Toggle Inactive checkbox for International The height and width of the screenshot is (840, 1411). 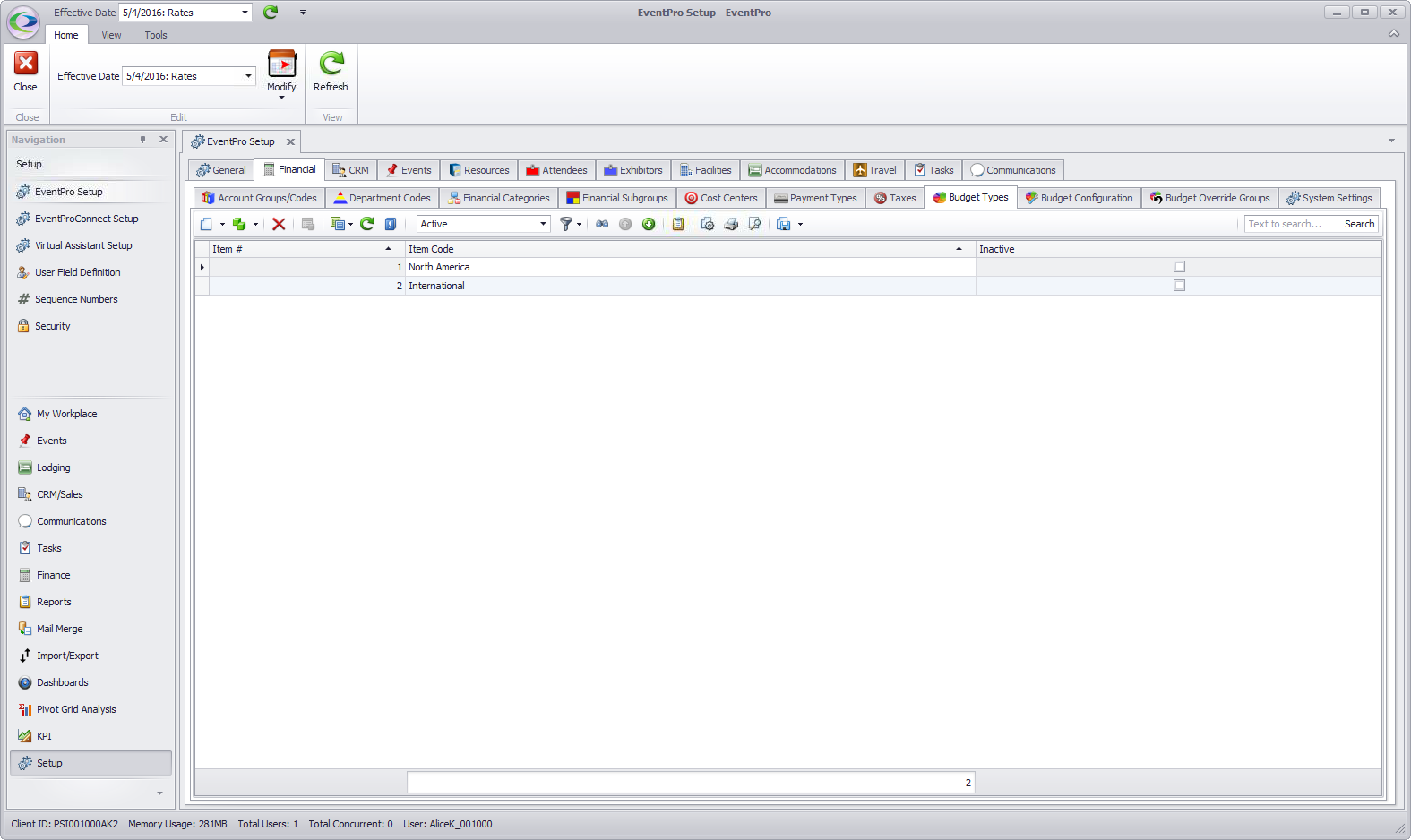pos(1179,286)
